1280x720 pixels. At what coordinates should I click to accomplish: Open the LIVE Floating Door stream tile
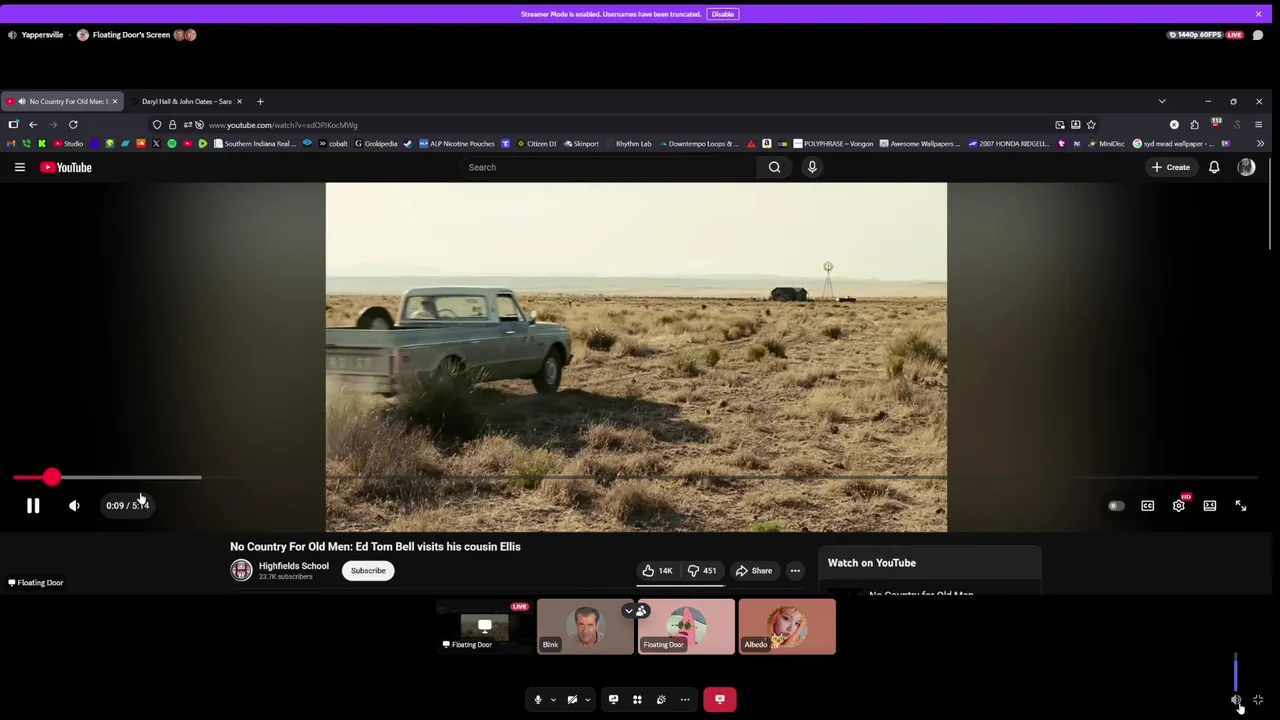(484, 627)
